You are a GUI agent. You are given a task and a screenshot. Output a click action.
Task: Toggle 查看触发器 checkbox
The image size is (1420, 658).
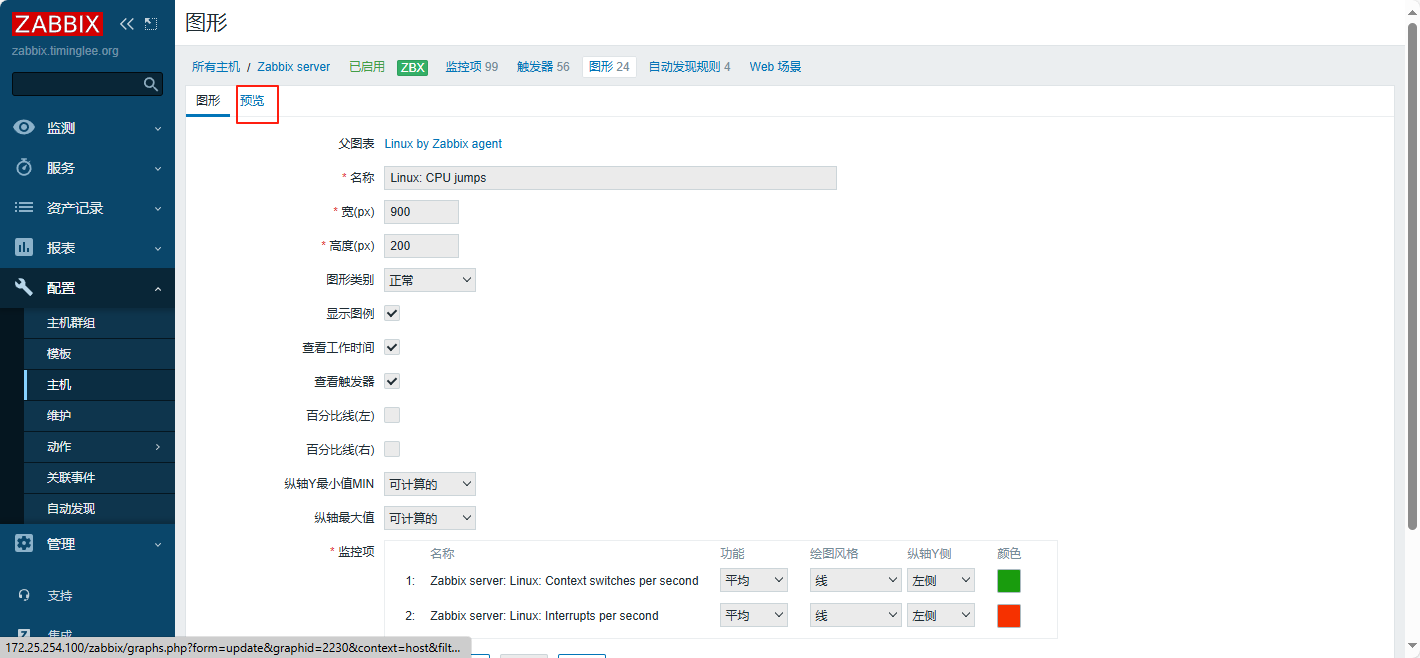[x=392, y=381]
